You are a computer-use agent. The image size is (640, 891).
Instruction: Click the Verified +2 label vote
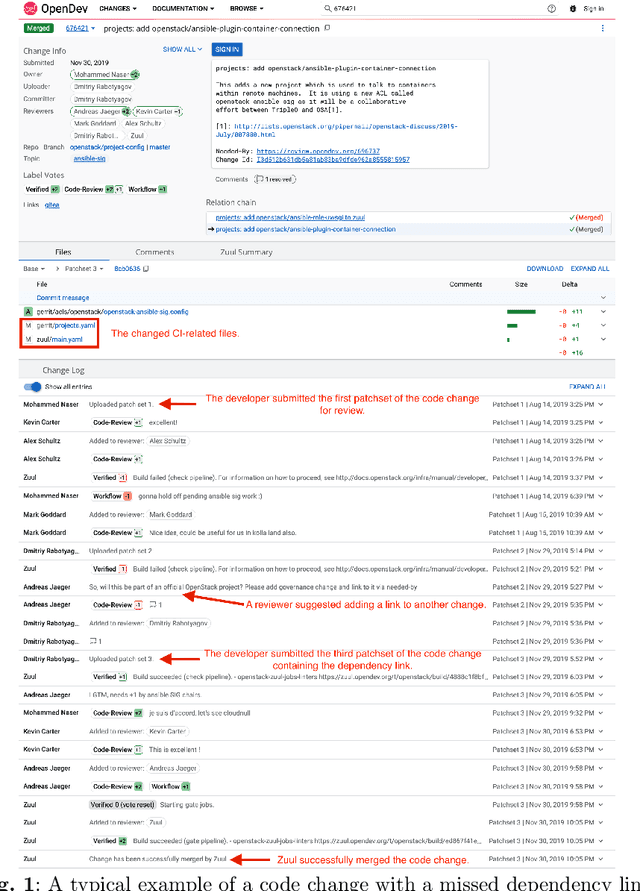tap(42, 189)
